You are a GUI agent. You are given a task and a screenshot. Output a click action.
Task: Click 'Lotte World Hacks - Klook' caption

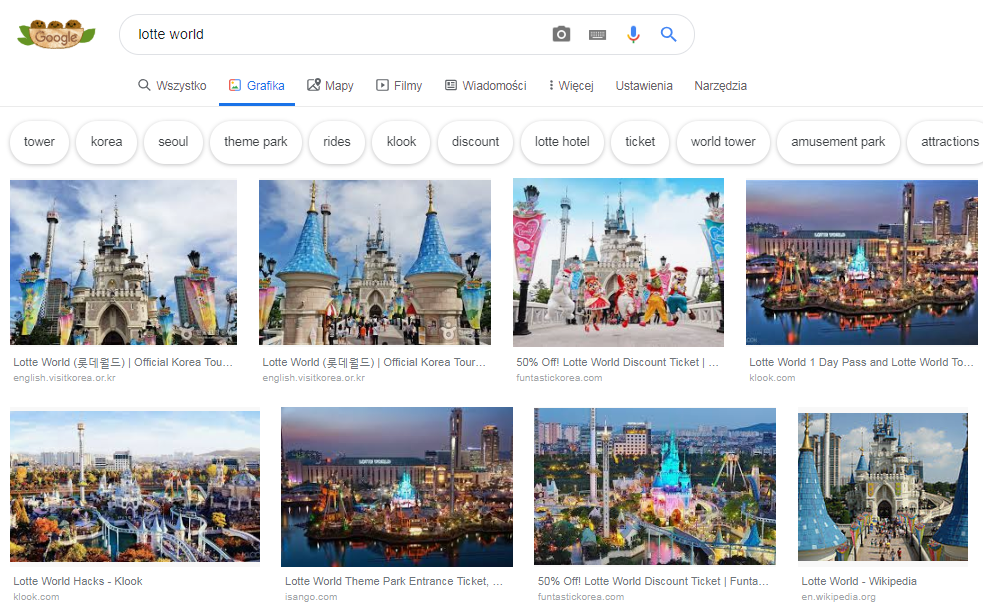pos(78,581)
